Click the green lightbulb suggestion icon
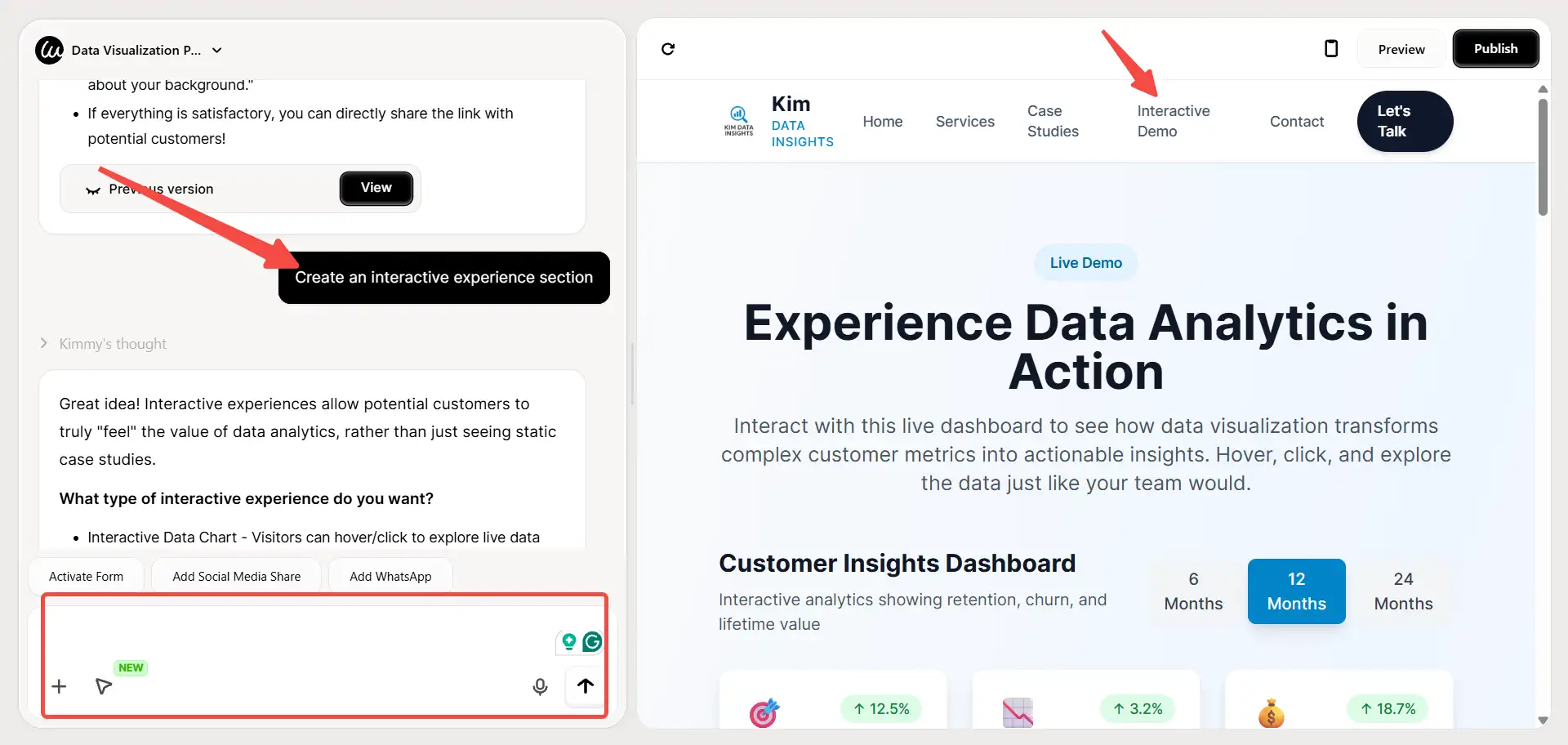1568x745 pixels. (x=569, y=642)
